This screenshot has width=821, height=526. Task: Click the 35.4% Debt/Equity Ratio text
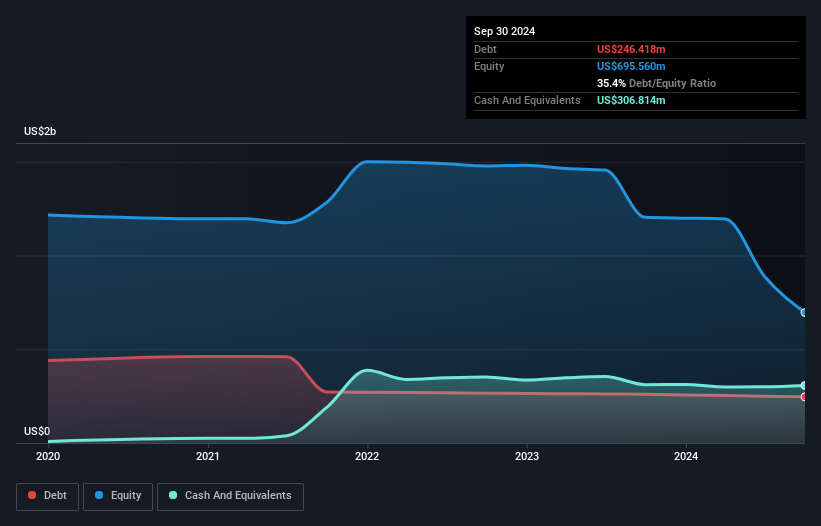pyautogui.click(x=656, y=83)
